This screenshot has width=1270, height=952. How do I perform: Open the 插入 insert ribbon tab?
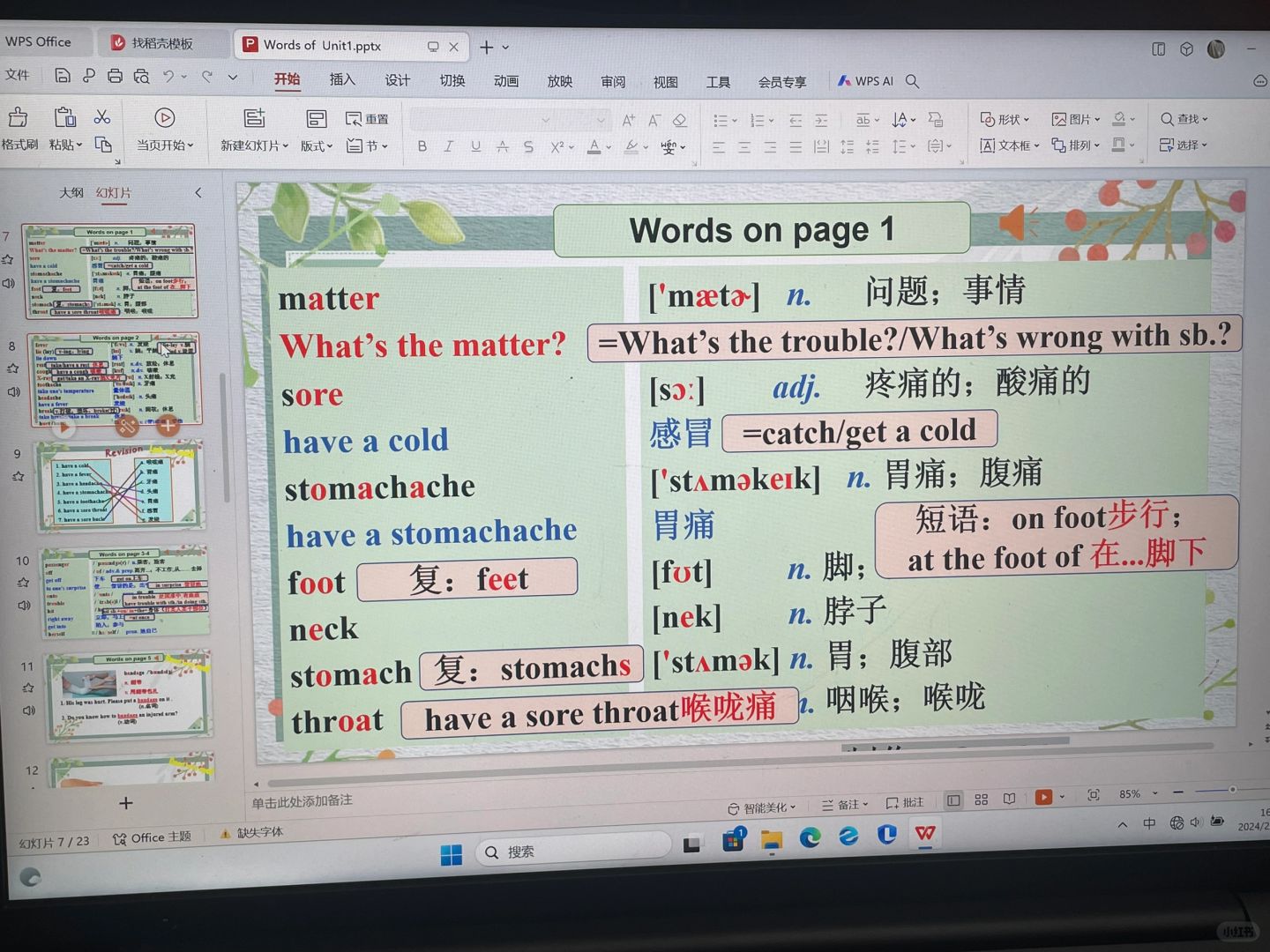tap(342, 80)
